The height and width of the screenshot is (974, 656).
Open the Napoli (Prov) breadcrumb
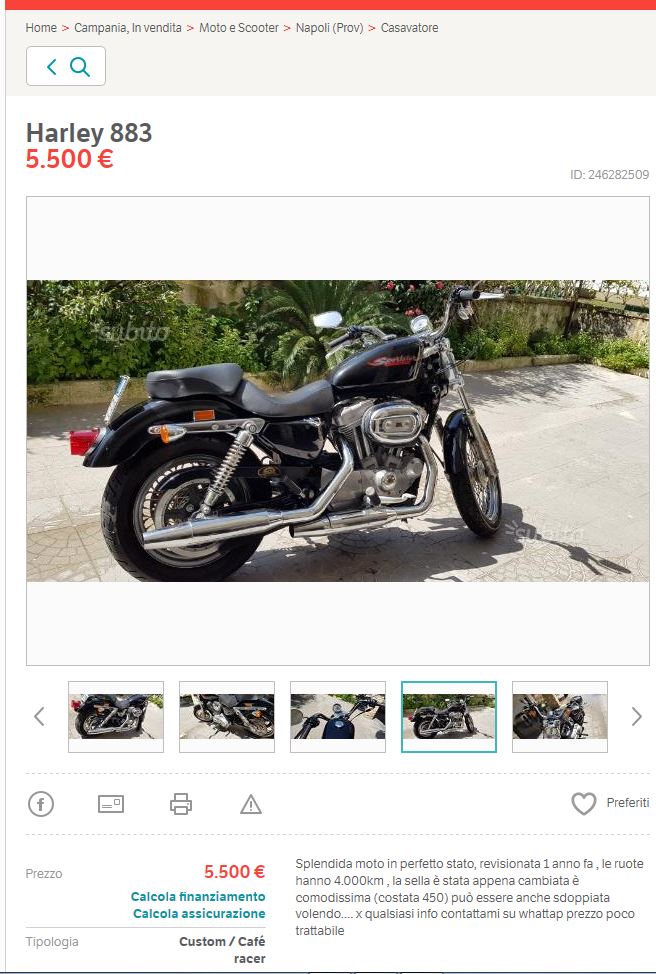tap(329, 28)
